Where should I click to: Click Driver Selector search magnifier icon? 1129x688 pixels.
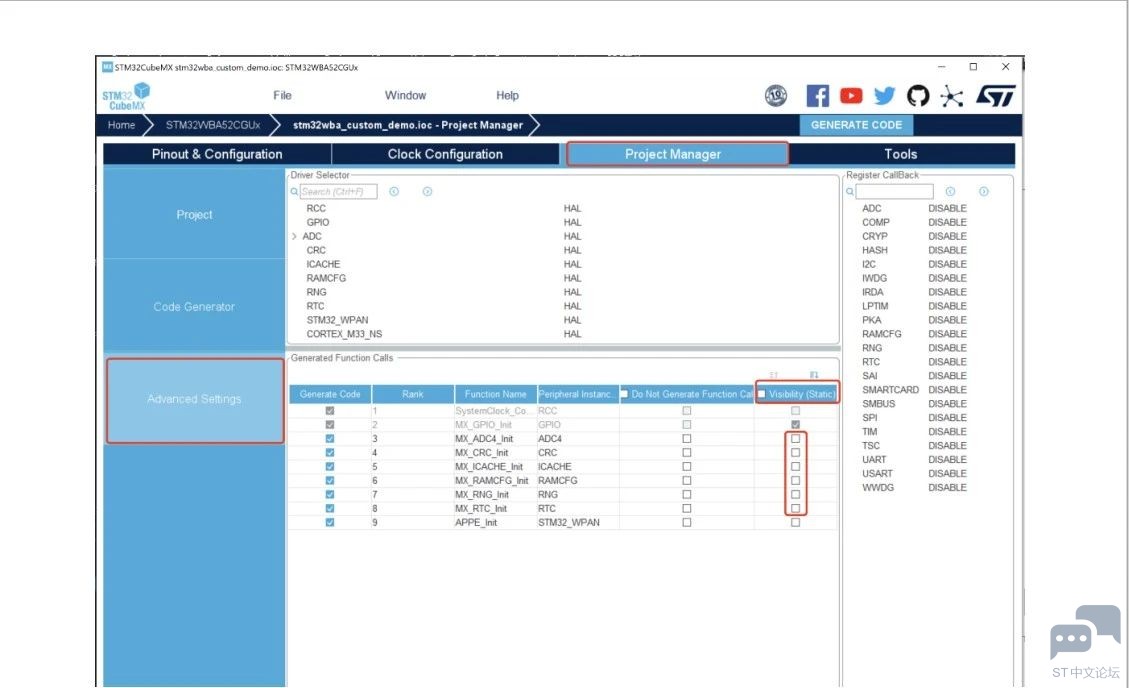pos(294,191)
